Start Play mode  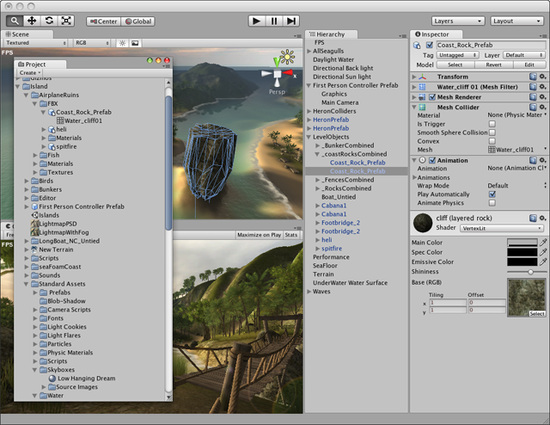(257, 21)
